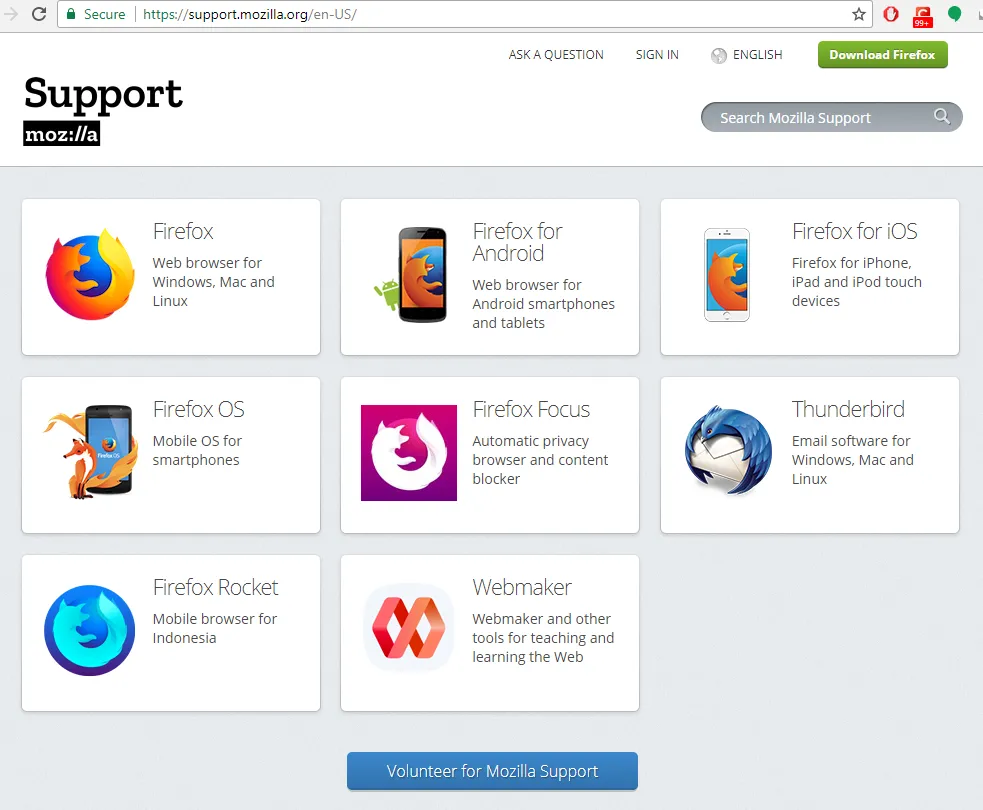Image resolution: width=983 pixels, height=810 pixels.
Task: Focus the Search Mozilla Support field
Action: 831,117
